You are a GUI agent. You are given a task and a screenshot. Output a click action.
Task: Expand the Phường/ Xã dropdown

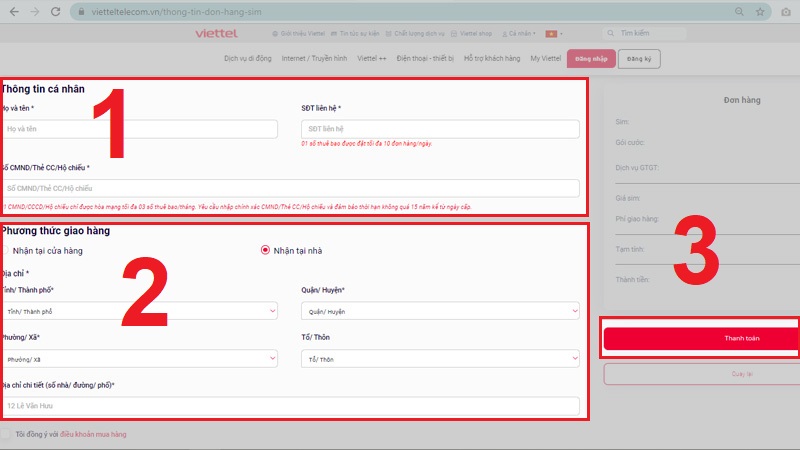coord(140,358)
